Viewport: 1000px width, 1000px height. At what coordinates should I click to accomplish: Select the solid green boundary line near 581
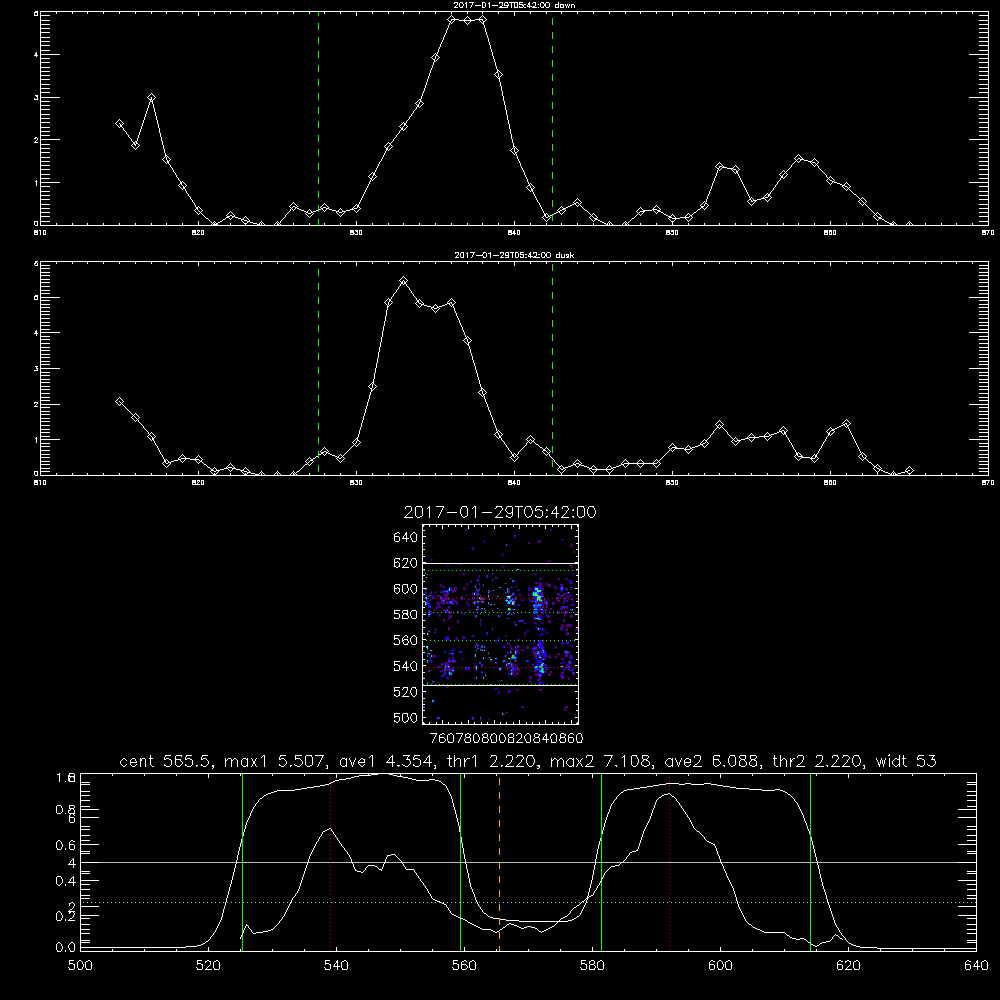601,862
